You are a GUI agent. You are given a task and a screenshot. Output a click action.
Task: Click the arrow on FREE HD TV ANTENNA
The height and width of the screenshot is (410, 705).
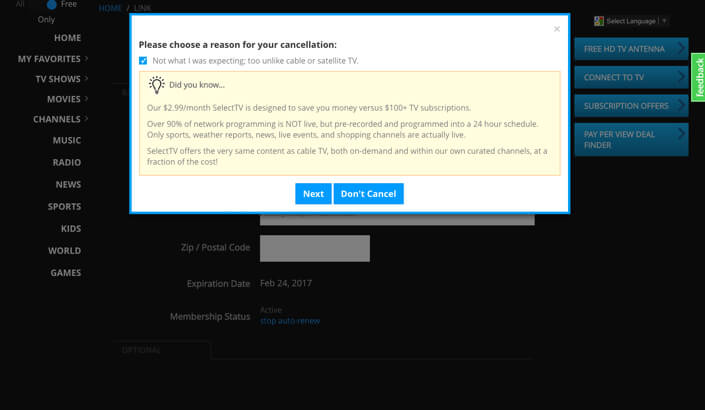681,48
